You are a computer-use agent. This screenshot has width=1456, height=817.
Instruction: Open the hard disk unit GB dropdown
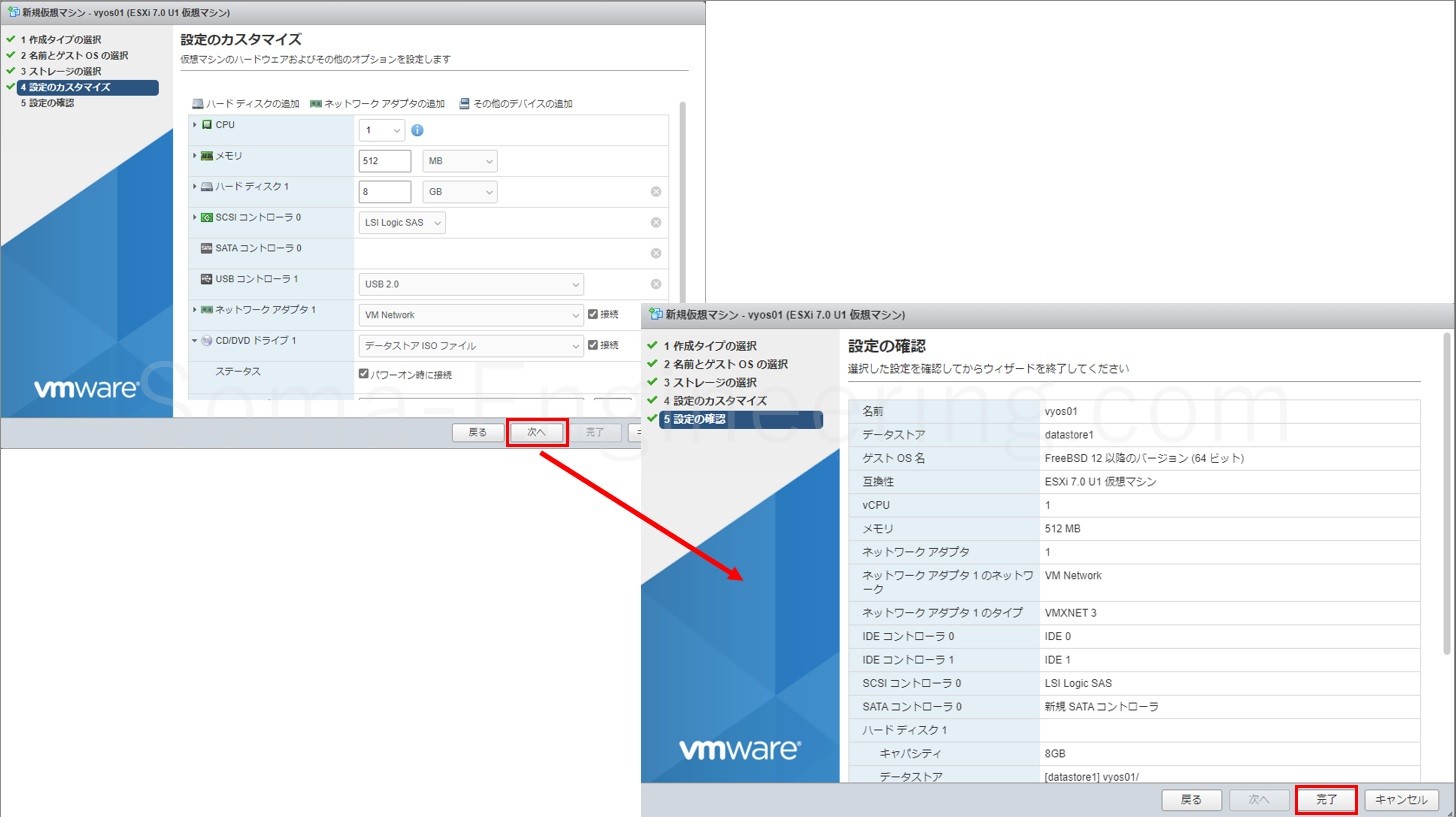coord(460,192)
